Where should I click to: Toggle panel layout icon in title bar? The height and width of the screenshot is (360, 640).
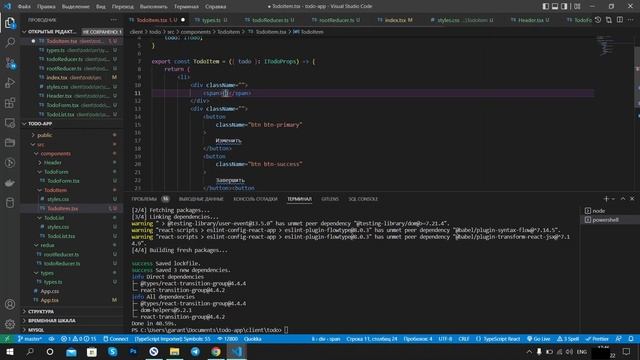(555, 6)
